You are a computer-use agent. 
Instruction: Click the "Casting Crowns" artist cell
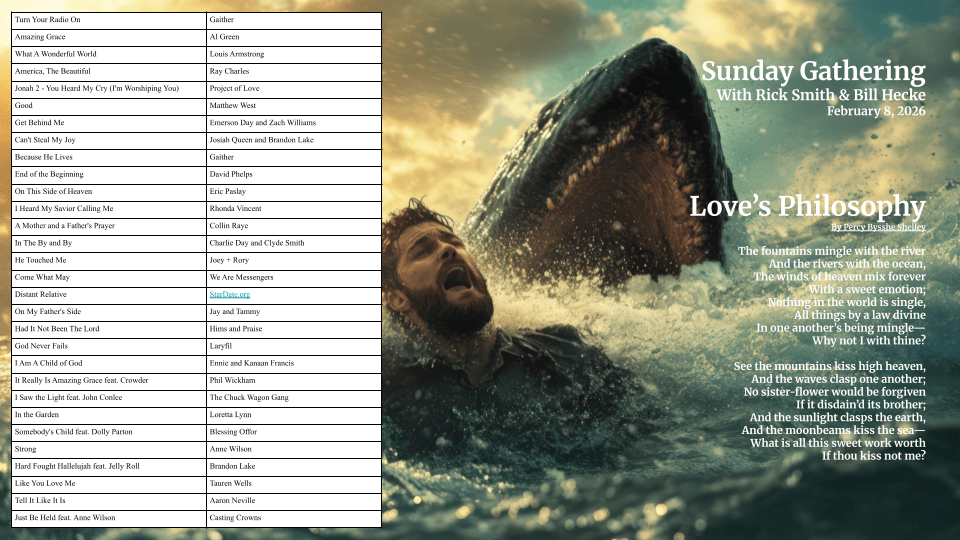coord(235,517)
